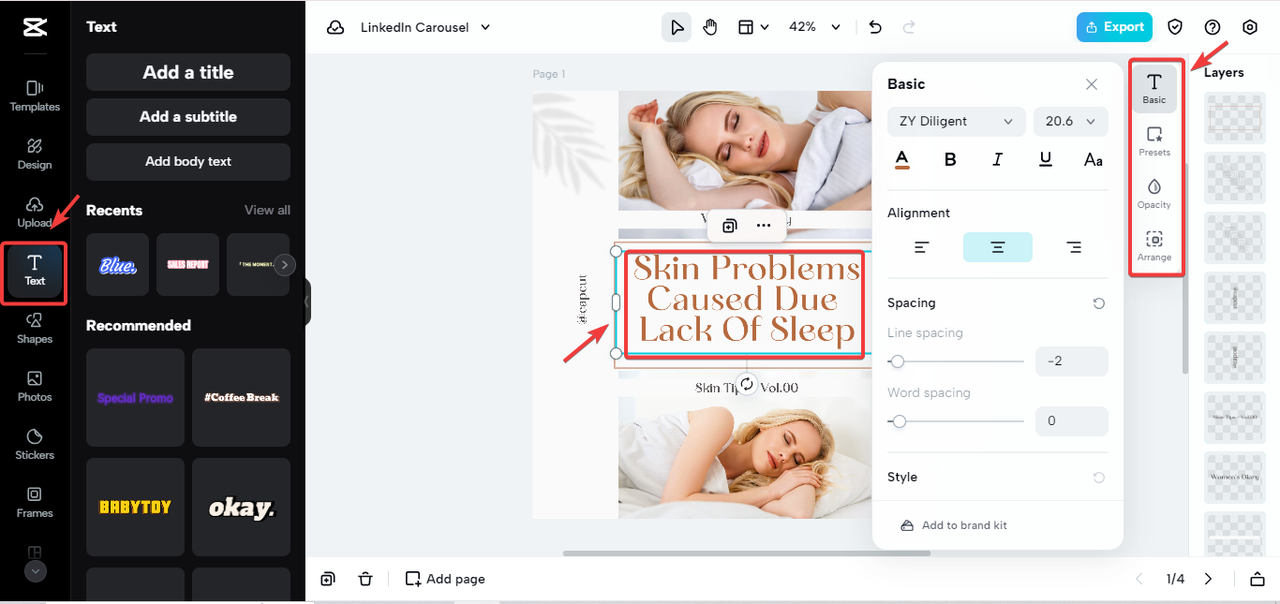This screenshot has height=604, width=1280.
Task: Duplicate selected text via floating toolbar
Action: pos(730,226)
